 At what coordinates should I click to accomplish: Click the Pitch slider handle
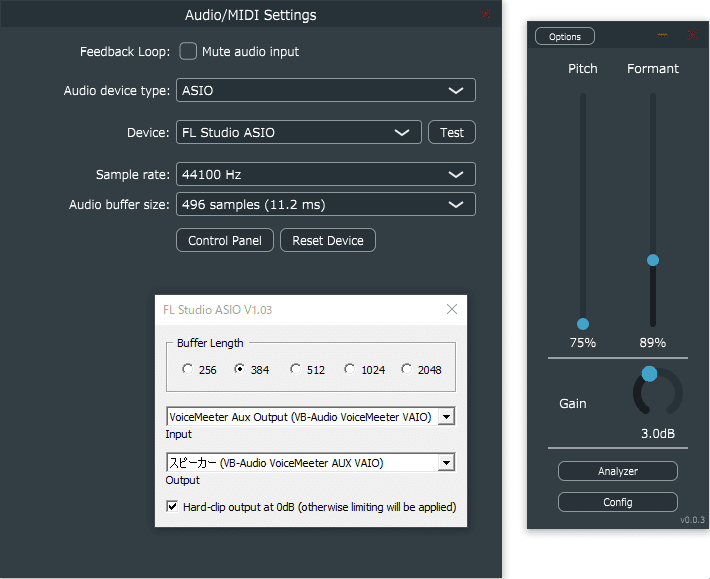tap(583, 324)
